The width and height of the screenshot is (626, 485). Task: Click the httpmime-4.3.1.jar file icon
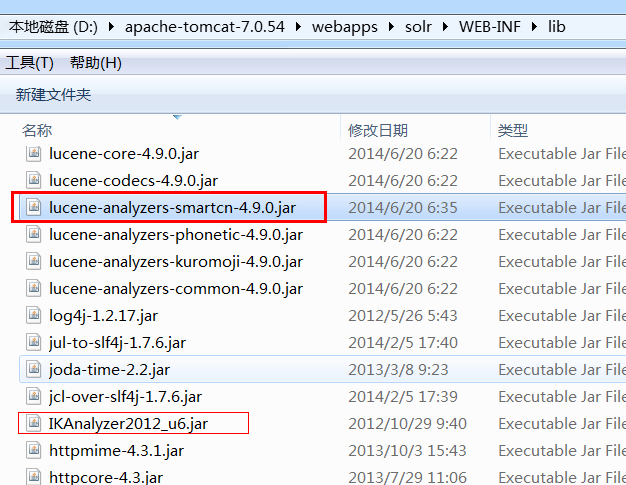(34, 450)
